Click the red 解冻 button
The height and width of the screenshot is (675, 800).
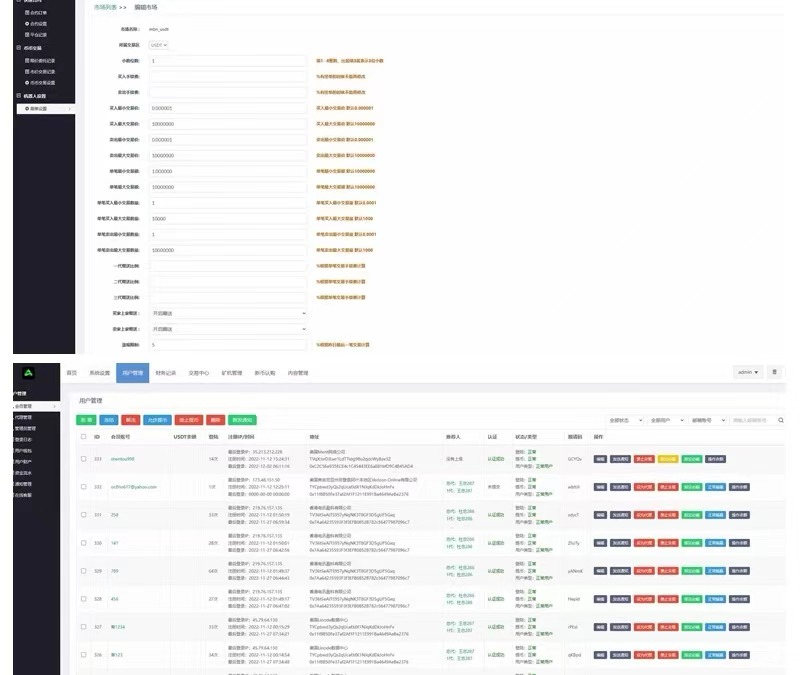131,420
